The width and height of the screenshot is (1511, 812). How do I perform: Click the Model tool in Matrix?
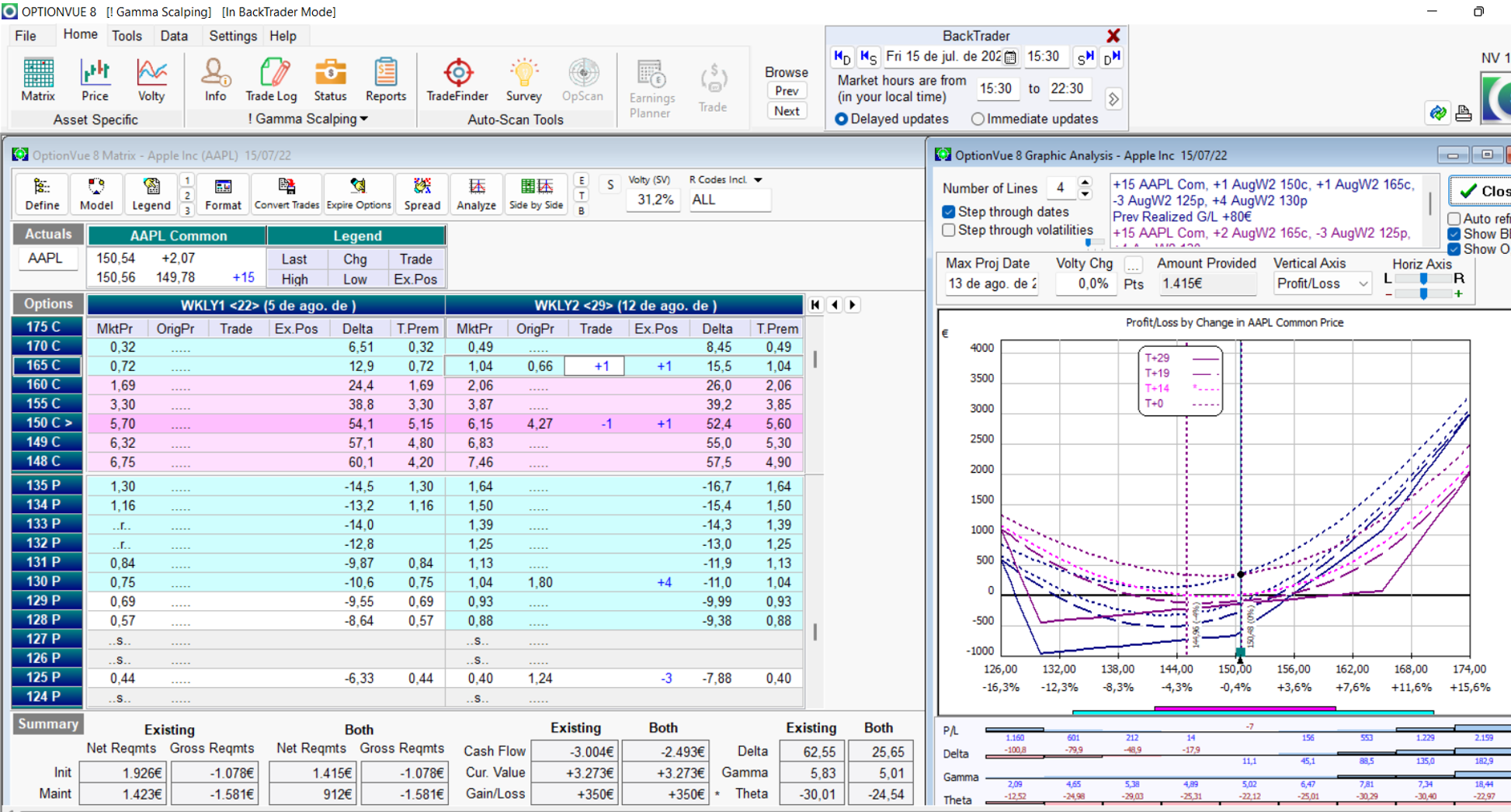(96, 193)
